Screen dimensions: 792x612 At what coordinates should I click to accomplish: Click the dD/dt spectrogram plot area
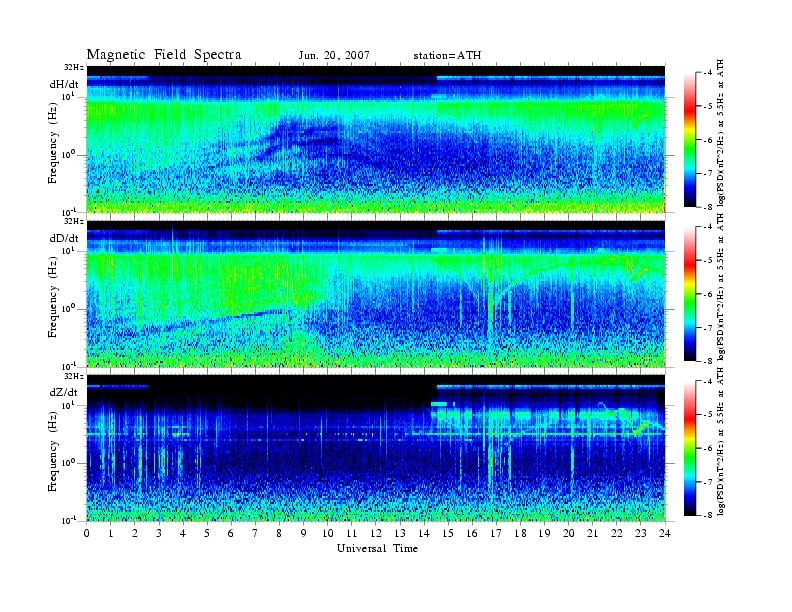point(376,294)
